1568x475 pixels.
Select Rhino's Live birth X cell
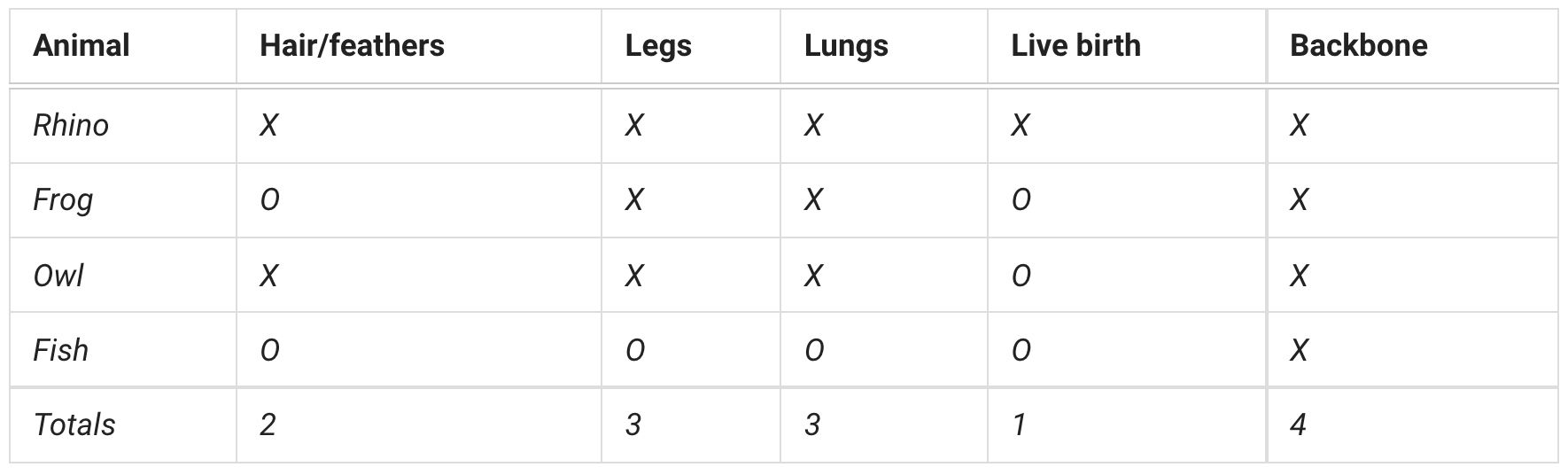pyautogui.click(x=1021, y=126)
